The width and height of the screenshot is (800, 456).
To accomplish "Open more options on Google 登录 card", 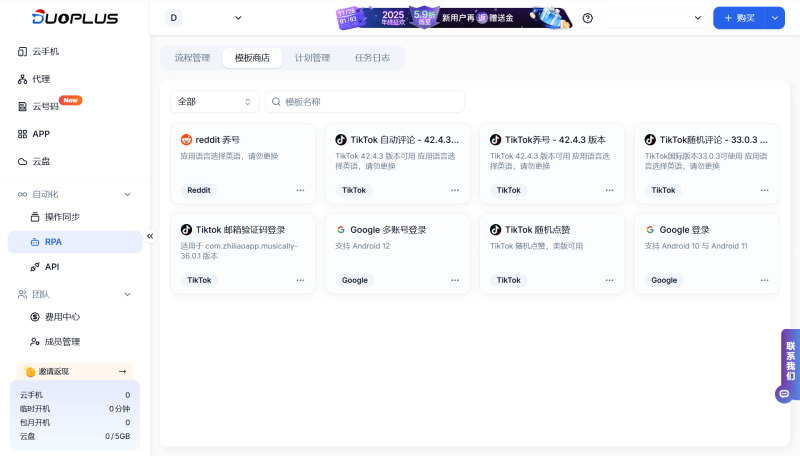I will coord(764,280).
